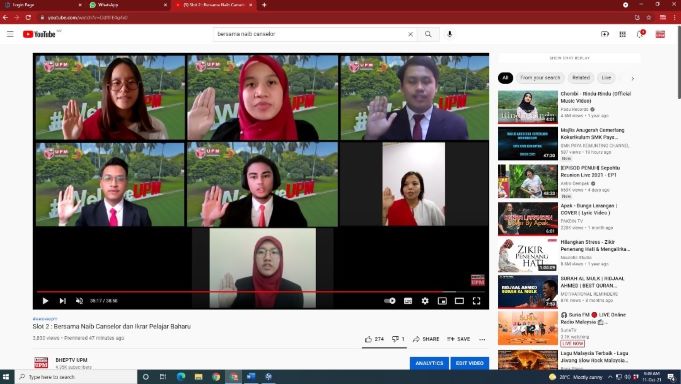Image resolution: width=681 pixels, height=384 pixels.
Task: Open the Chrome three-dot menu
Action: pyautogui.click(x=675, y=17)
